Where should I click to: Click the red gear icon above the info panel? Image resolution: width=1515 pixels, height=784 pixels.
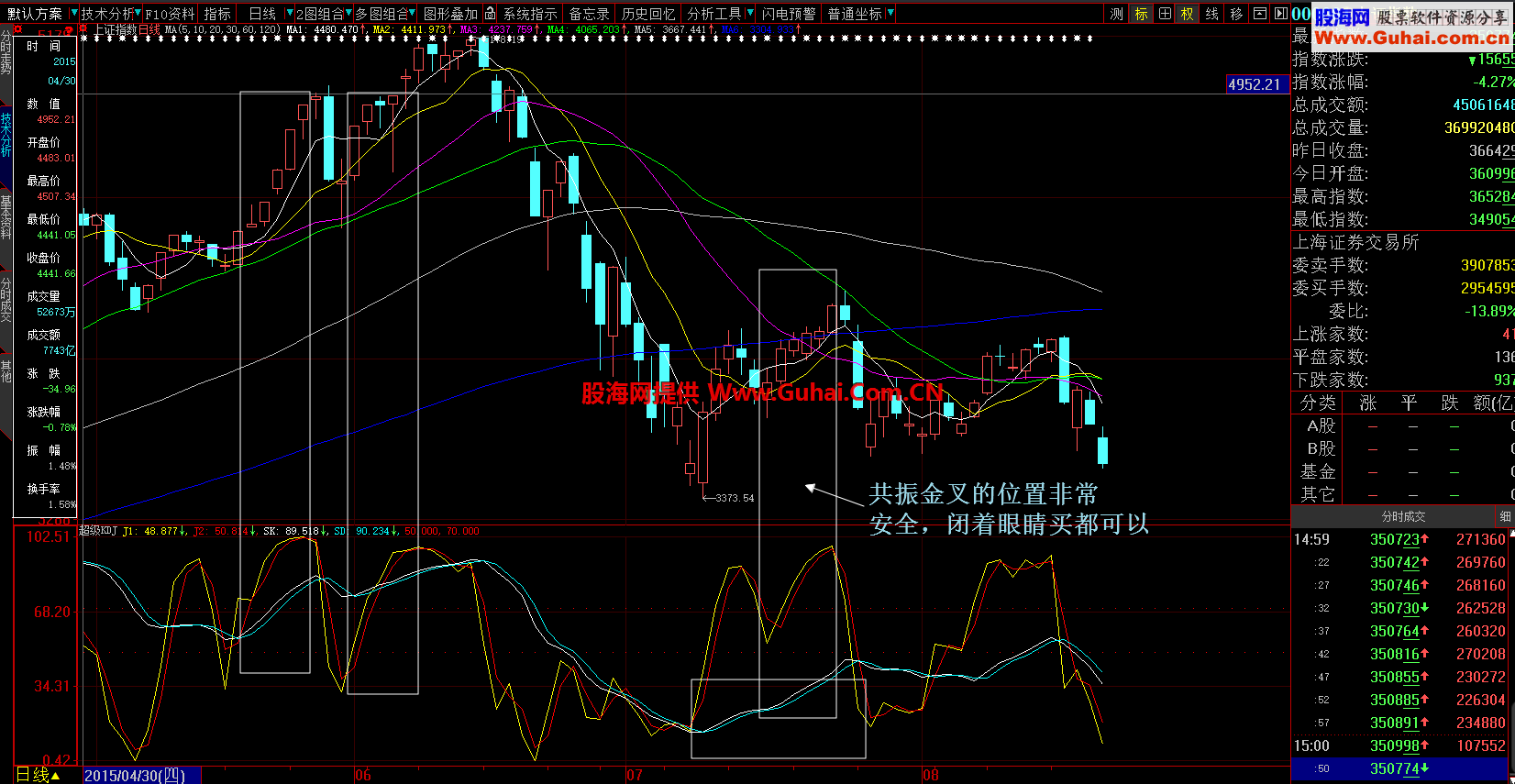tap(17, 29)
